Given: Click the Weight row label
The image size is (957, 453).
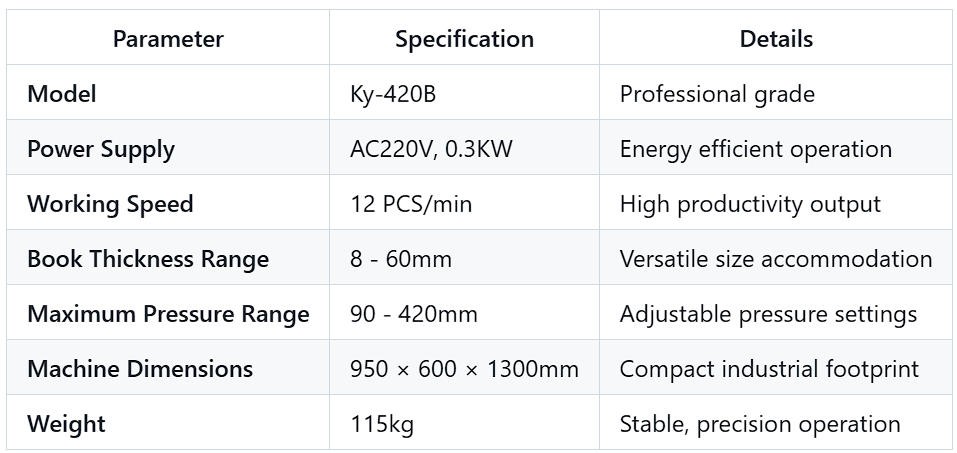Looking at the screenshot, I should click(66, 424).
